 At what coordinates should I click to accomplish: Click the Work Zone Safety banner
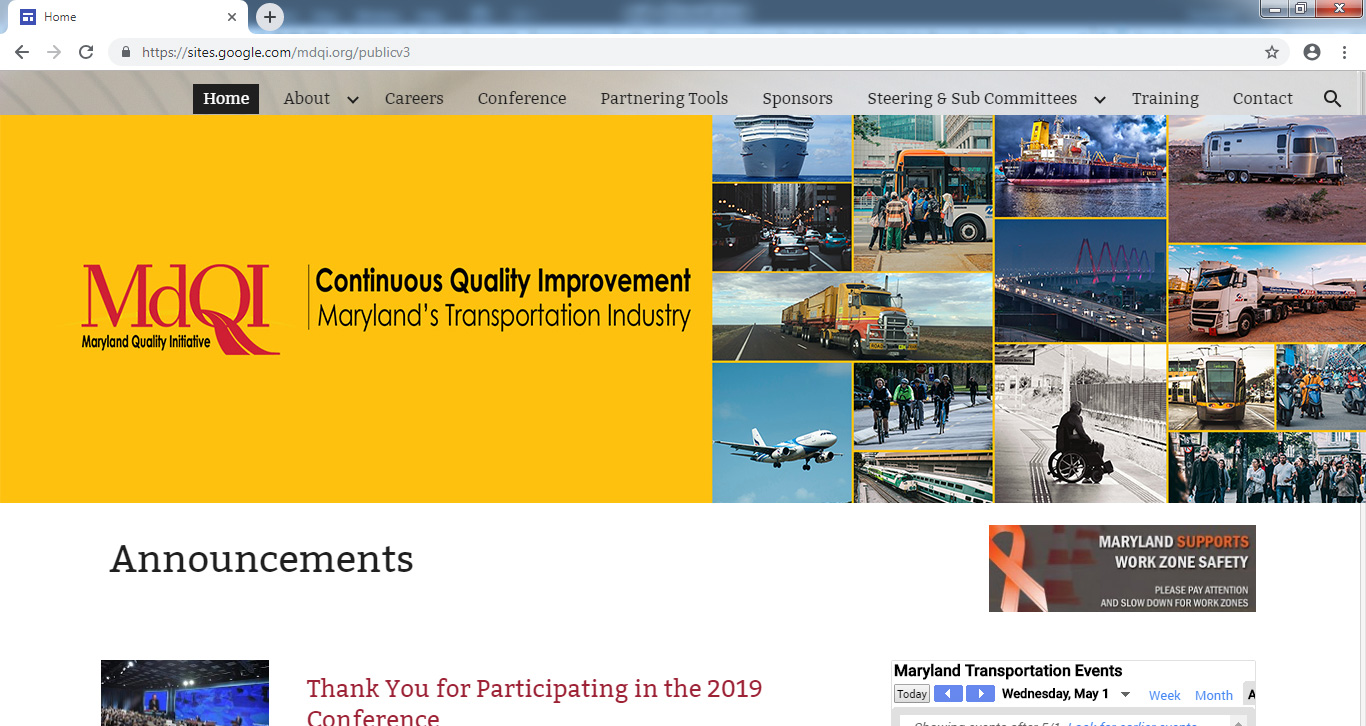pos(1122,568)
